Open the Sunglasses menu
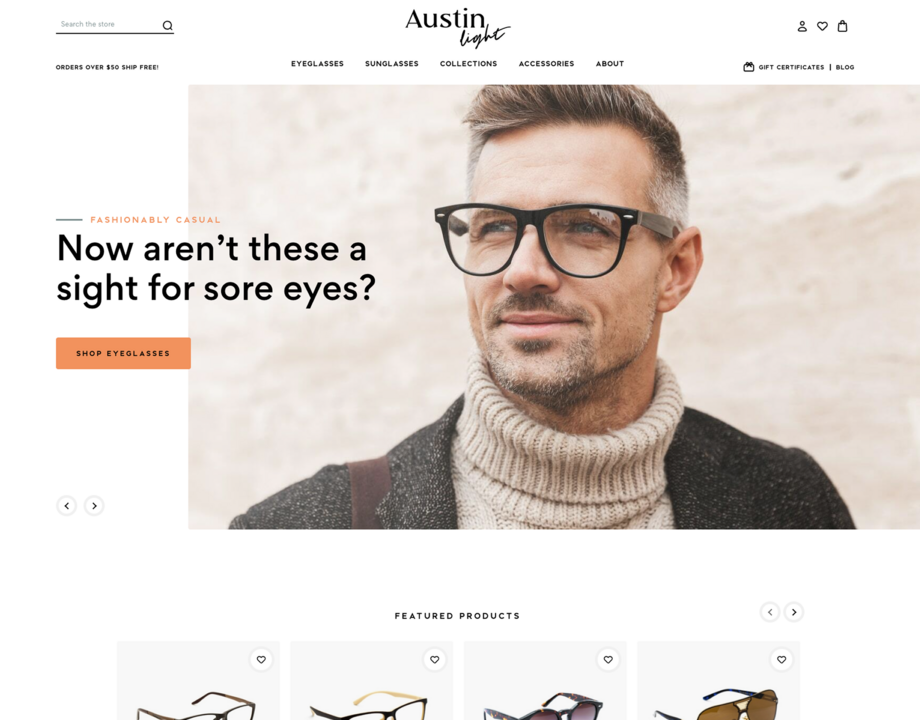Viewport: 920px width, 720px height. 392,63
